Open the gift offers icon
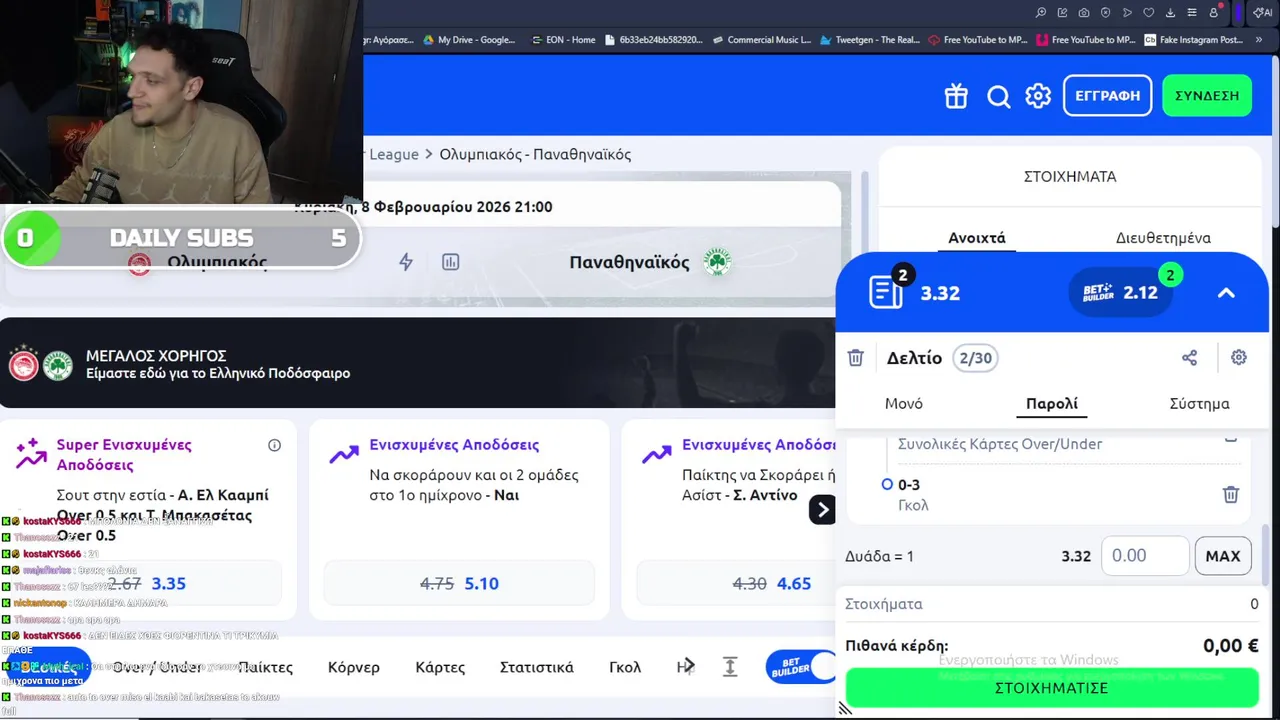Viewport: 1280px width, 720px height. (x=956, y=96)
